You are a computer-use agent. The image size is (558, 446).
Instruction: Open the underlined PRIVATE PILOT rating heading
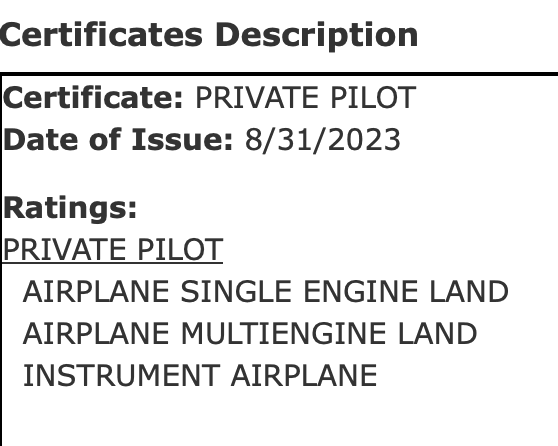coord(113,250)
